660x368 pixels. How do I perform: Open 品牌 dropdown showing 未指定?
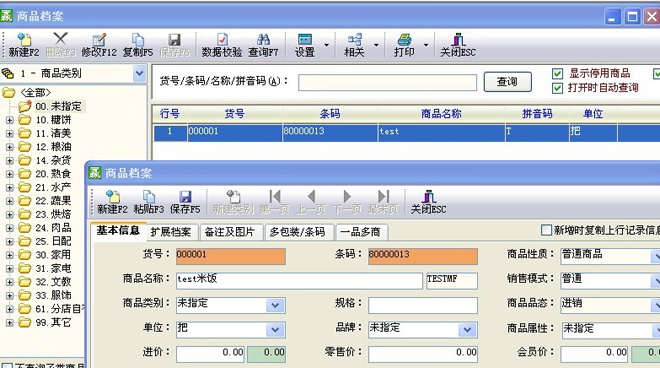467,330
